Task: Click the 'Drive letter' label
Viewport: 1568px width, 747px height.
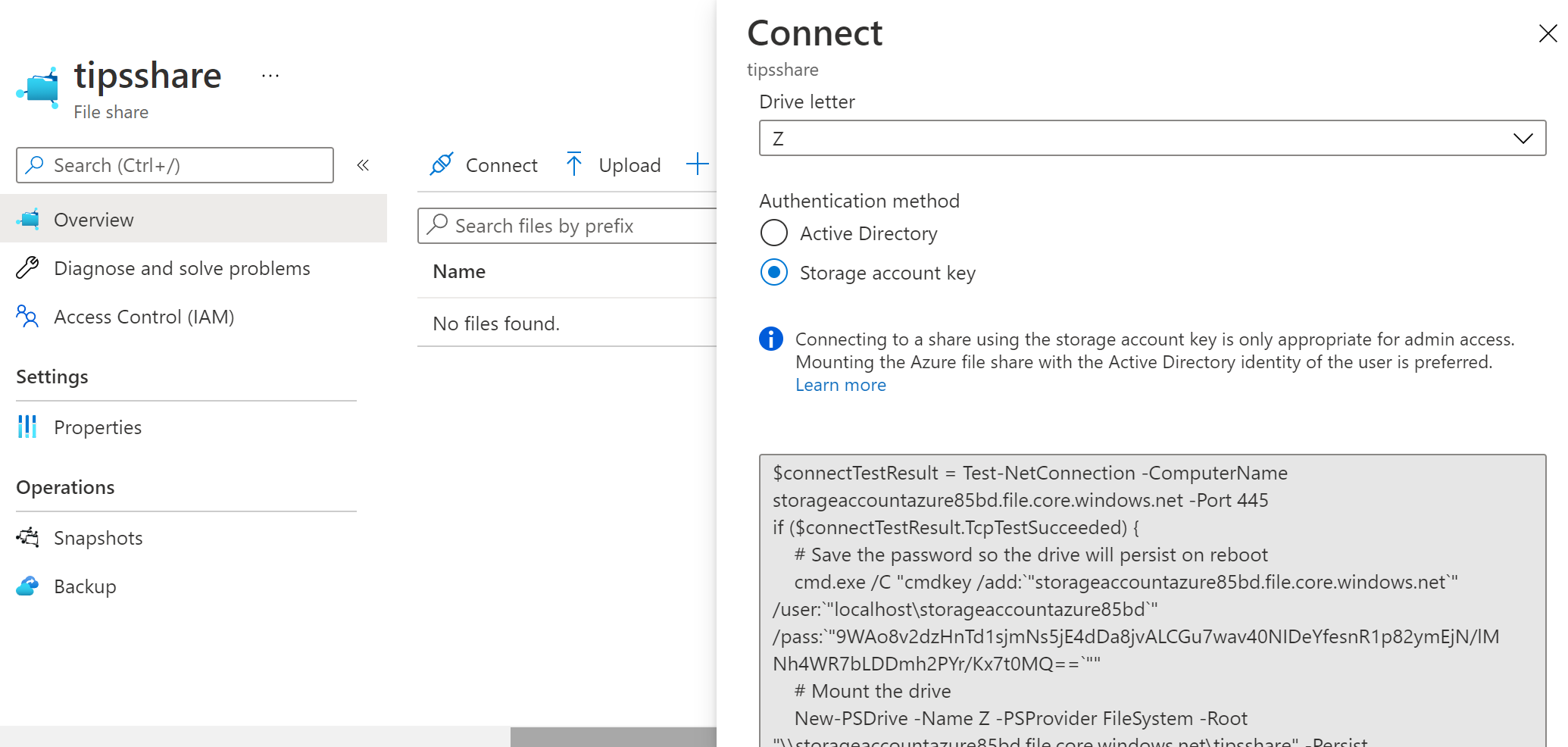Action: pyautogui.click(x=807, y=102)
